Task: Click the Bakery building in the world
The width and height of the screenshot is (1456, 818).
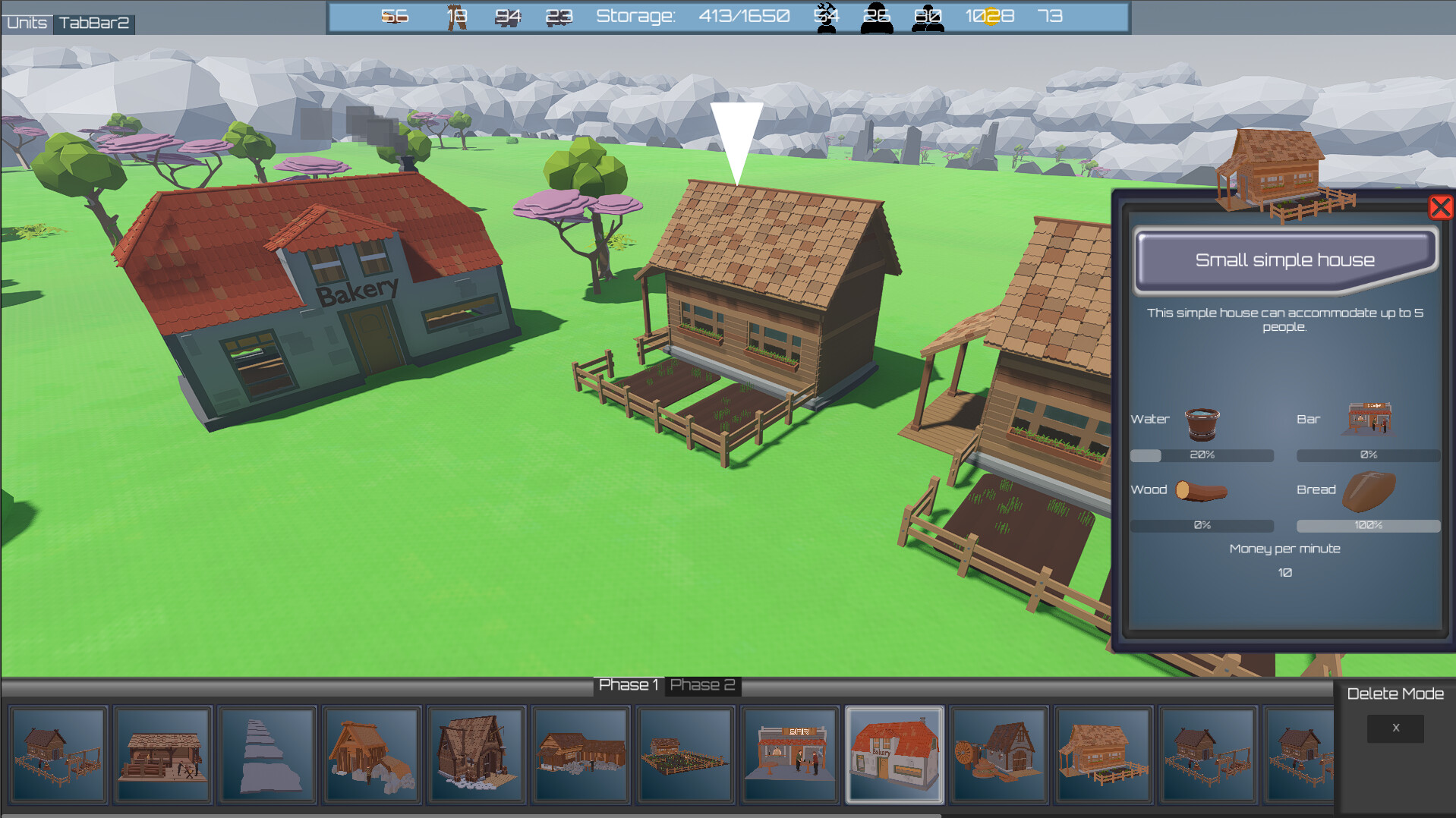Action: click(319, 296)
